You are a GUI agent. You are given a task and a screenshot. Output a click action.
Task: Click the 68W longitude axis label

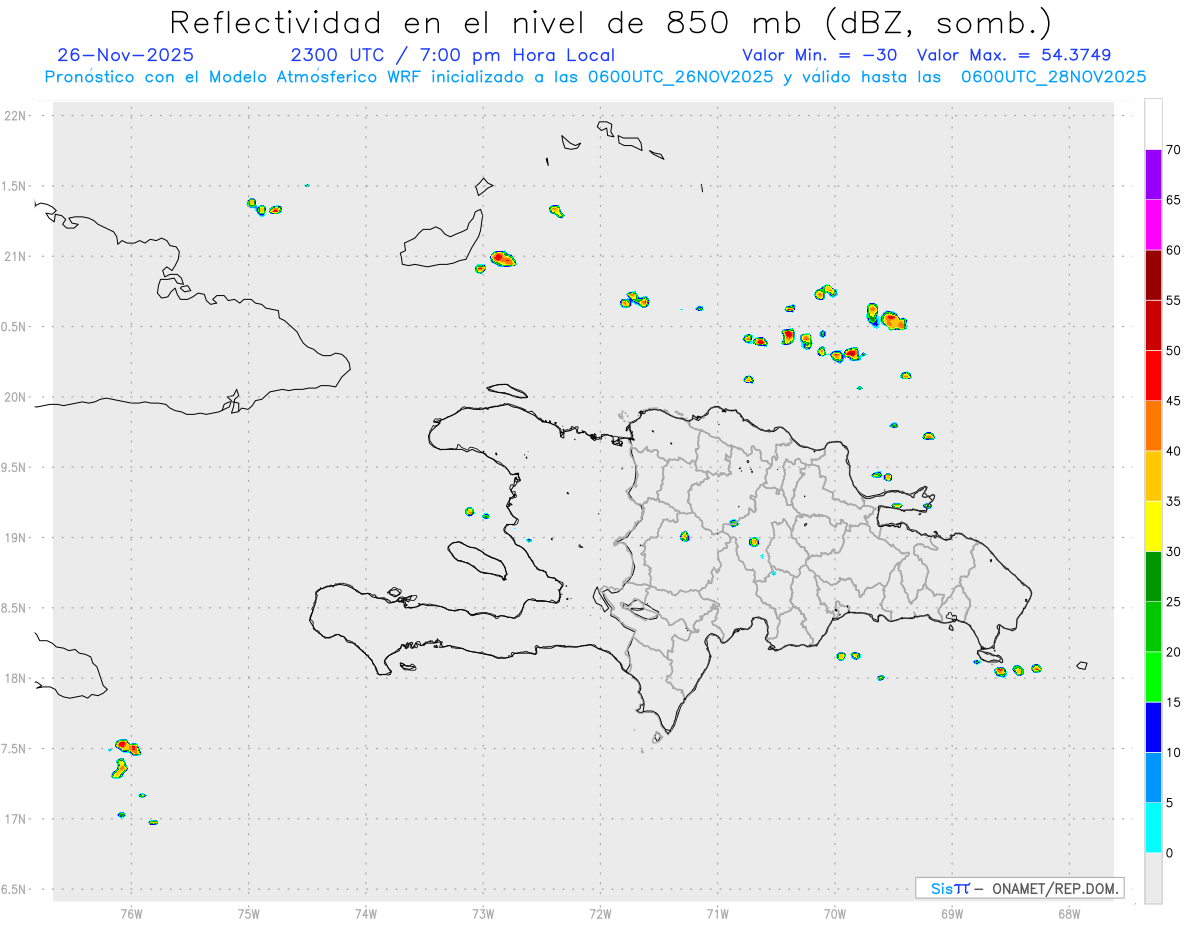tap(1069, 912)
